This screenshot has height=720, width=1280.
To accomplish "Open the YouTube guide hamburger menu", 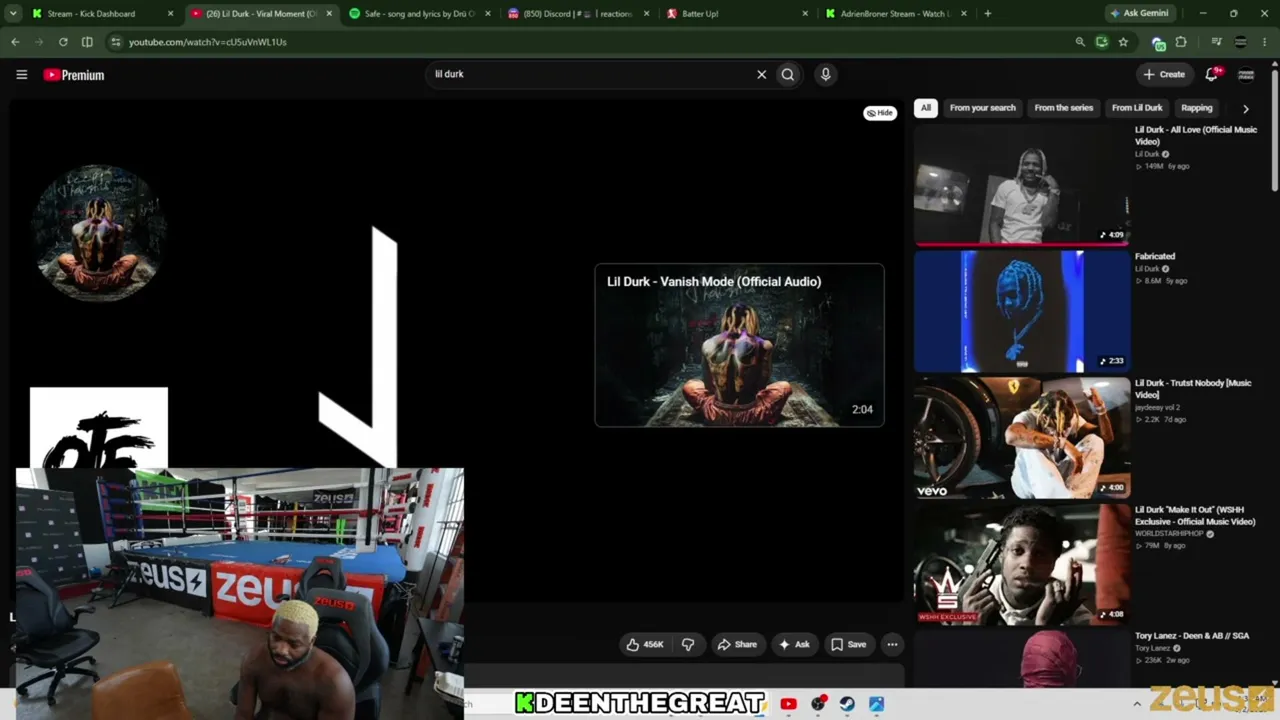I will click(21, 74).
